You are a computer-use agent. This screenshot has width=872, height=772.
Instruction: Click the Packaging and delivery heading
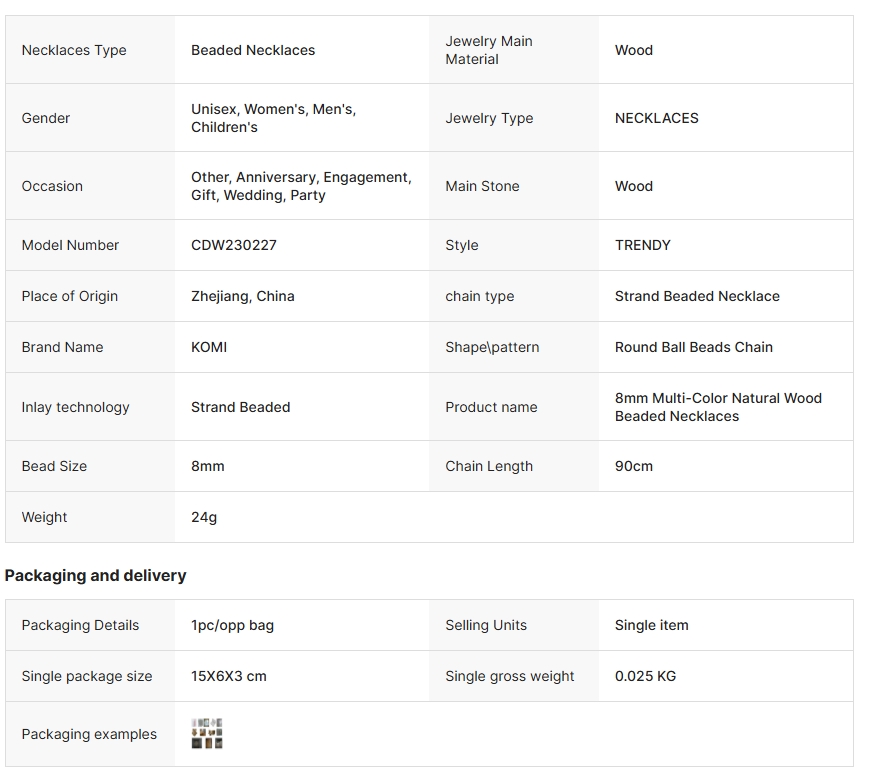tap(96, 575)
